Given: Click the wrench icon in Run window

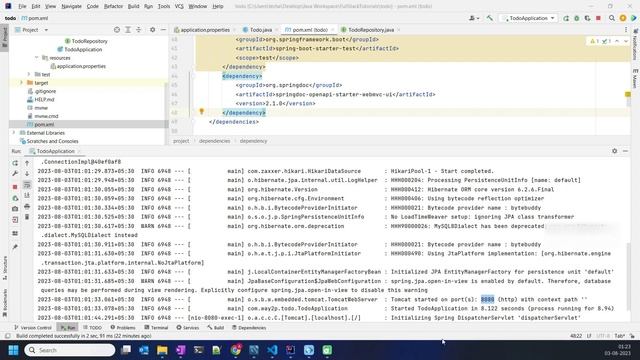Looking at the screenshot, I should click(15, 174).
